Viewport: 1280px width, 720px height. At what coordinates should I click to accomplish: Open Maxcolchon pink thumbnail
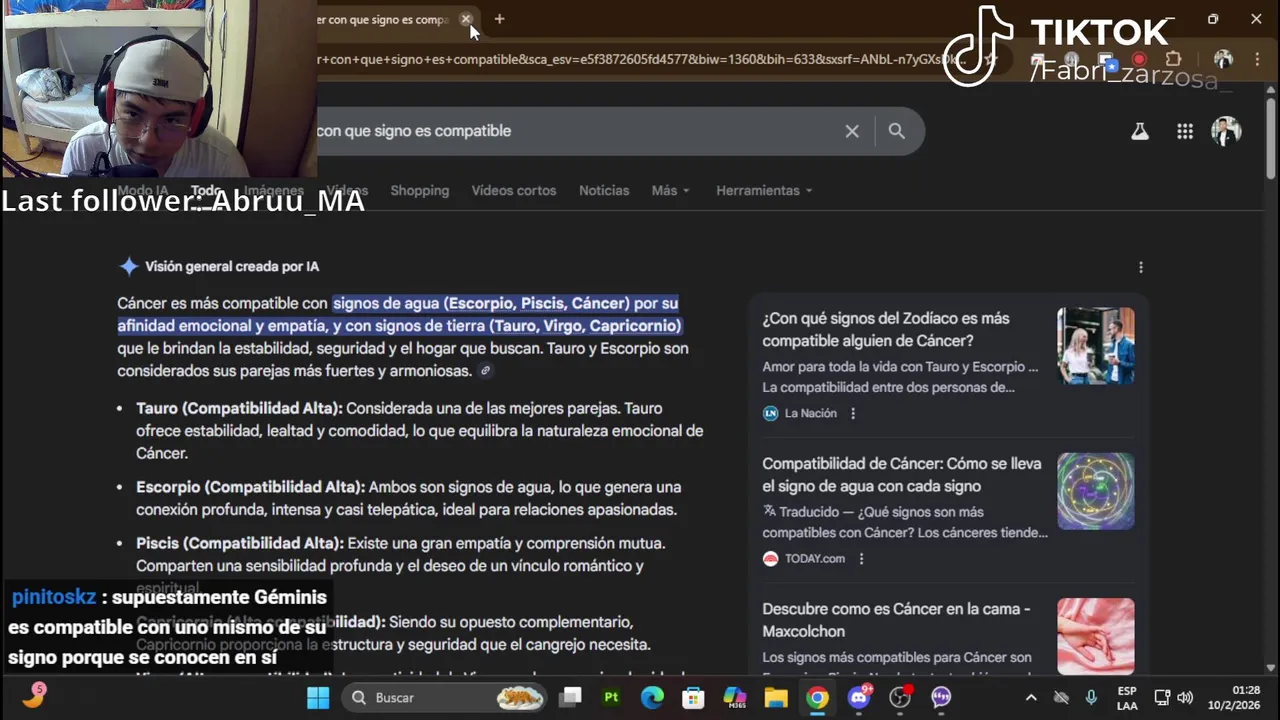point(1095,636)
